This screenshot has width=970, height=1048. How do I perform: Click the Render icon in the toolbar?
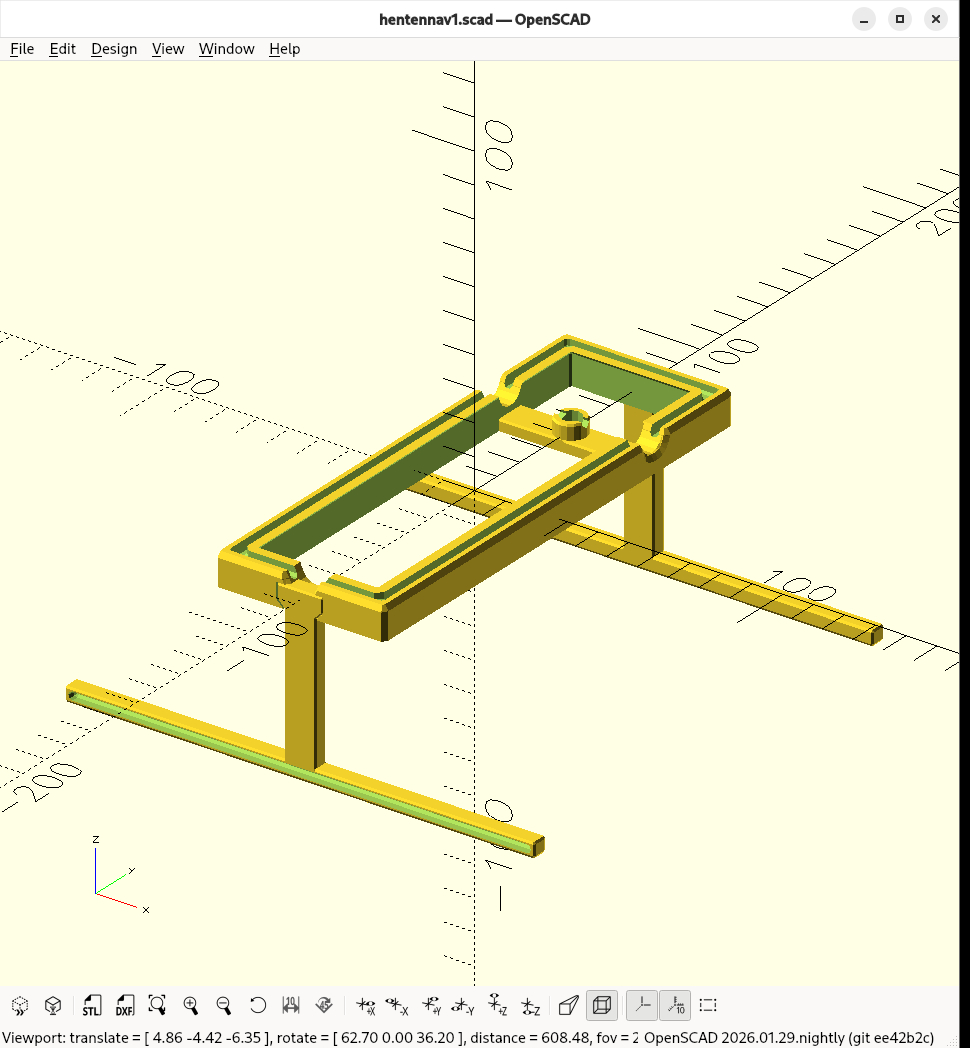[54, 1005]
